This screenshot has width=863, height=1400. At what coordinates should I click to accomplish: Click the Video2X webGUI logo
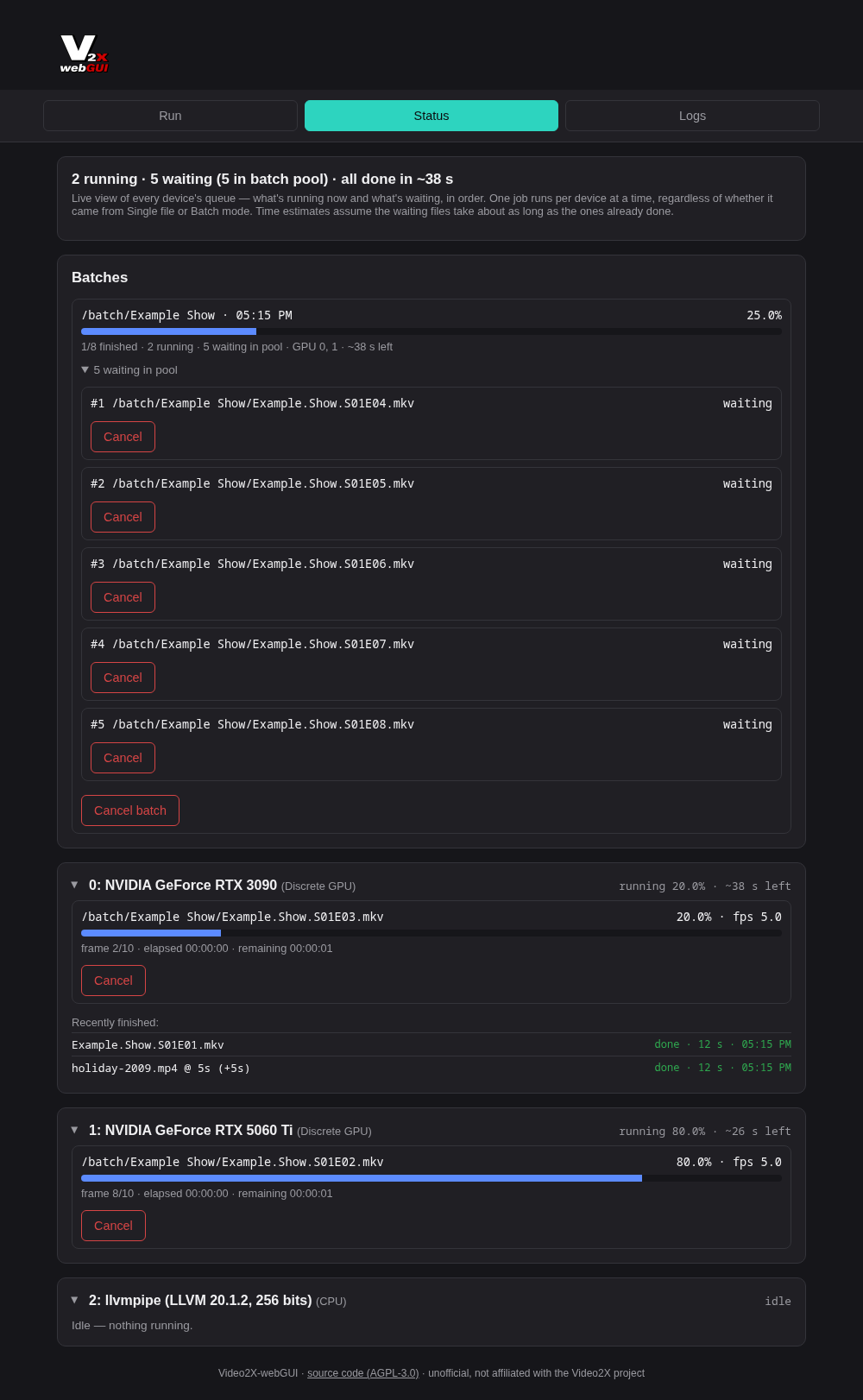click(85, 54)
